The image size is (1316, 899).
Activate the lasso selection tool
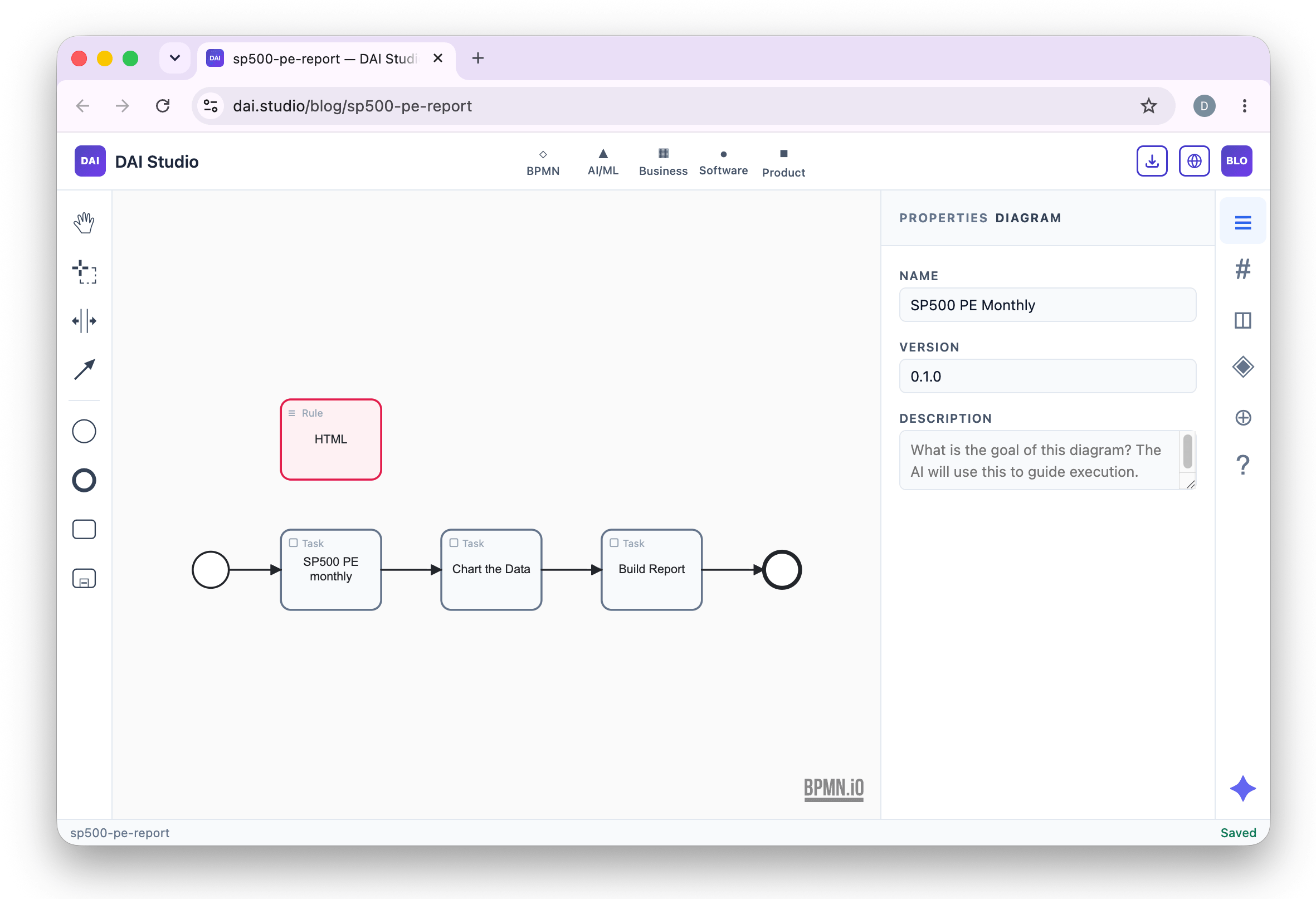click(84, 272)
